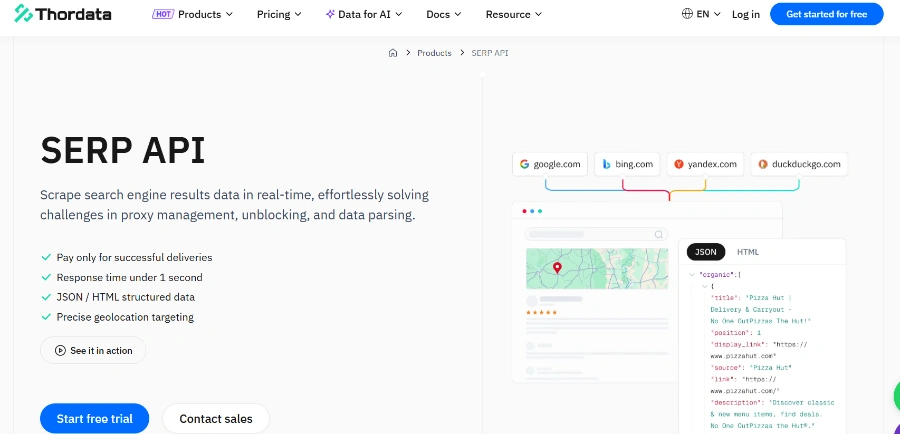Click the DuckDuckGo logo icon
The image size is (900, 434).
point(763,164)
